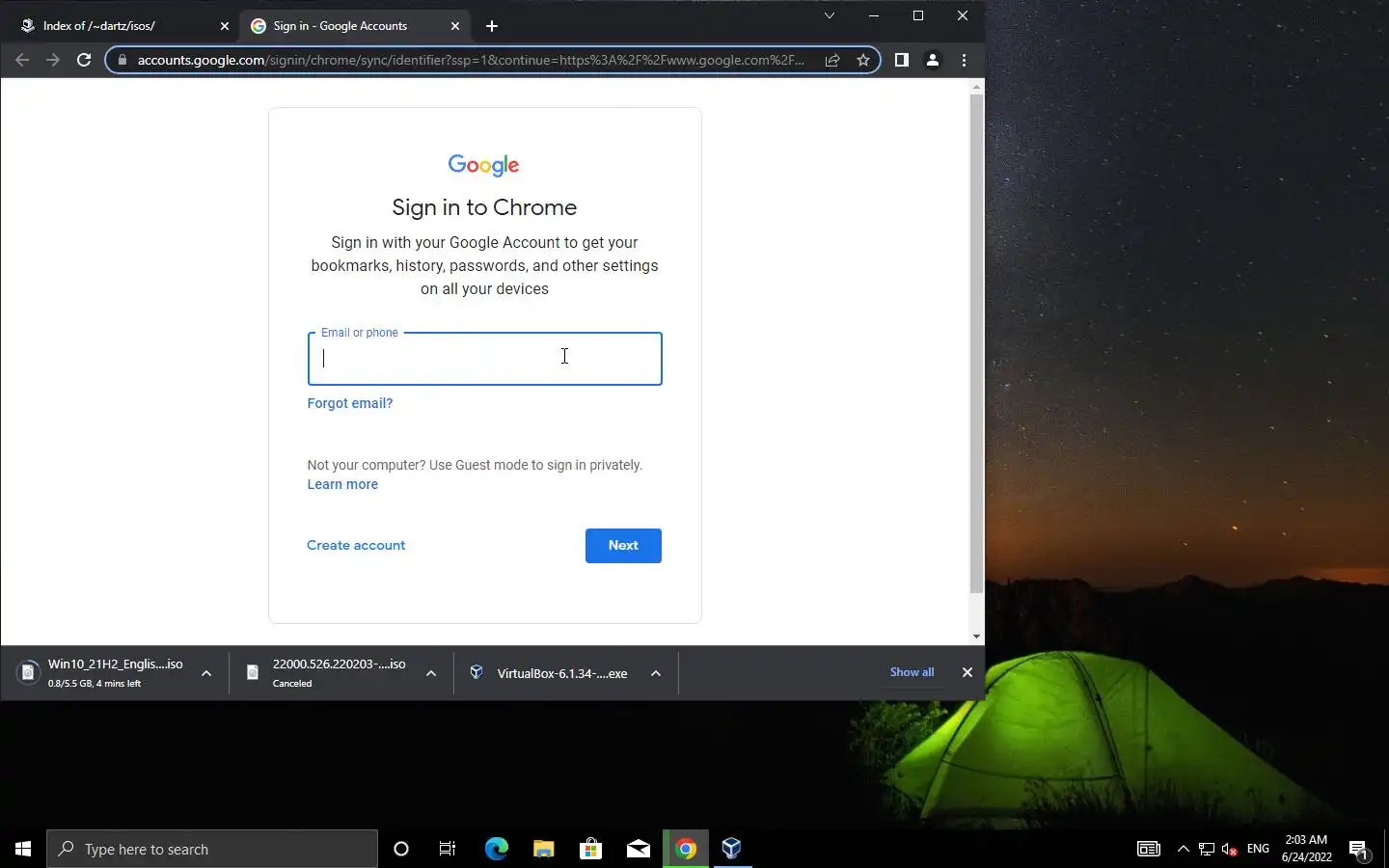Open the tab search chevron
The width and height of the screenshot is (1389, 868).
(x=829, y=15)
